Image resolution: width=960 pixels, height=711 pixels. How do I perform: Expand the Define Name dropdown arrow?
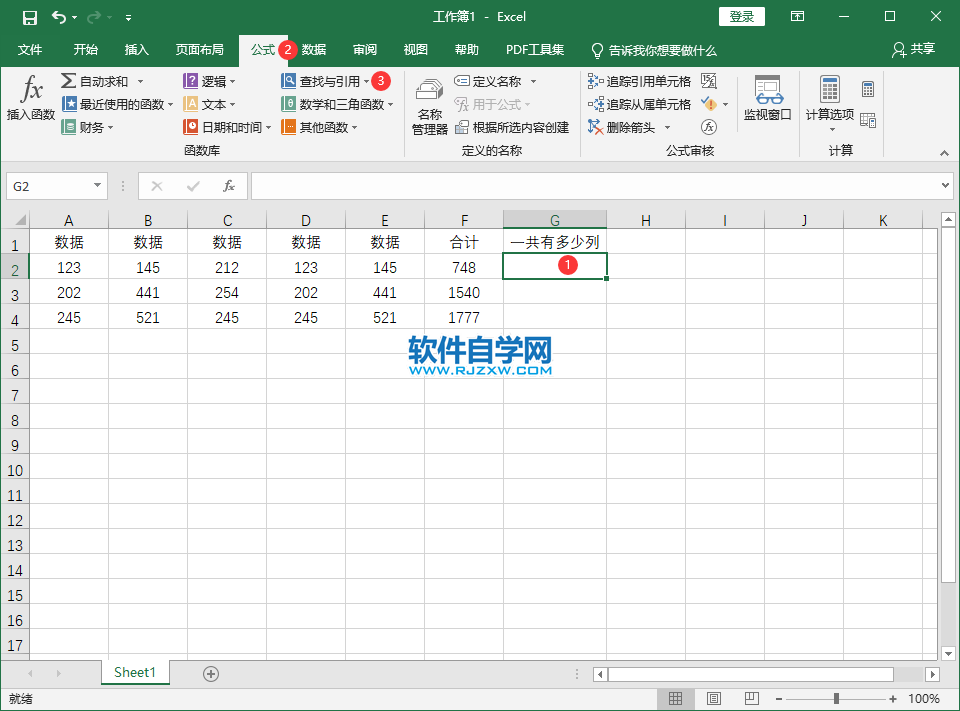533,81
